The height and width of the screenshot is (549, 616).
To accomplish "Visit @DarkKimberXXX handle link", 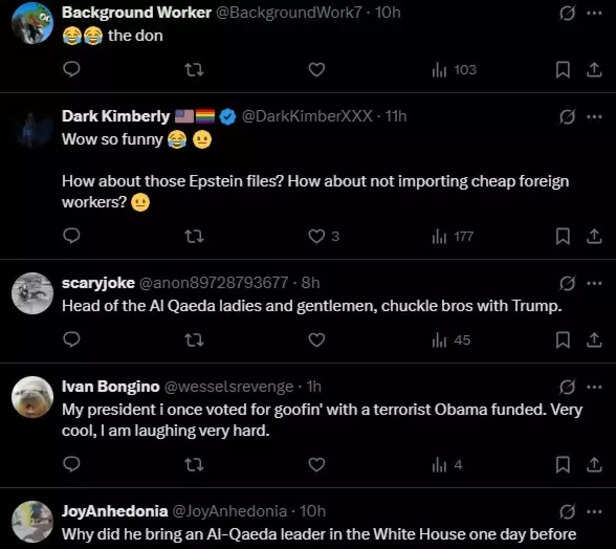I will 307,117.
